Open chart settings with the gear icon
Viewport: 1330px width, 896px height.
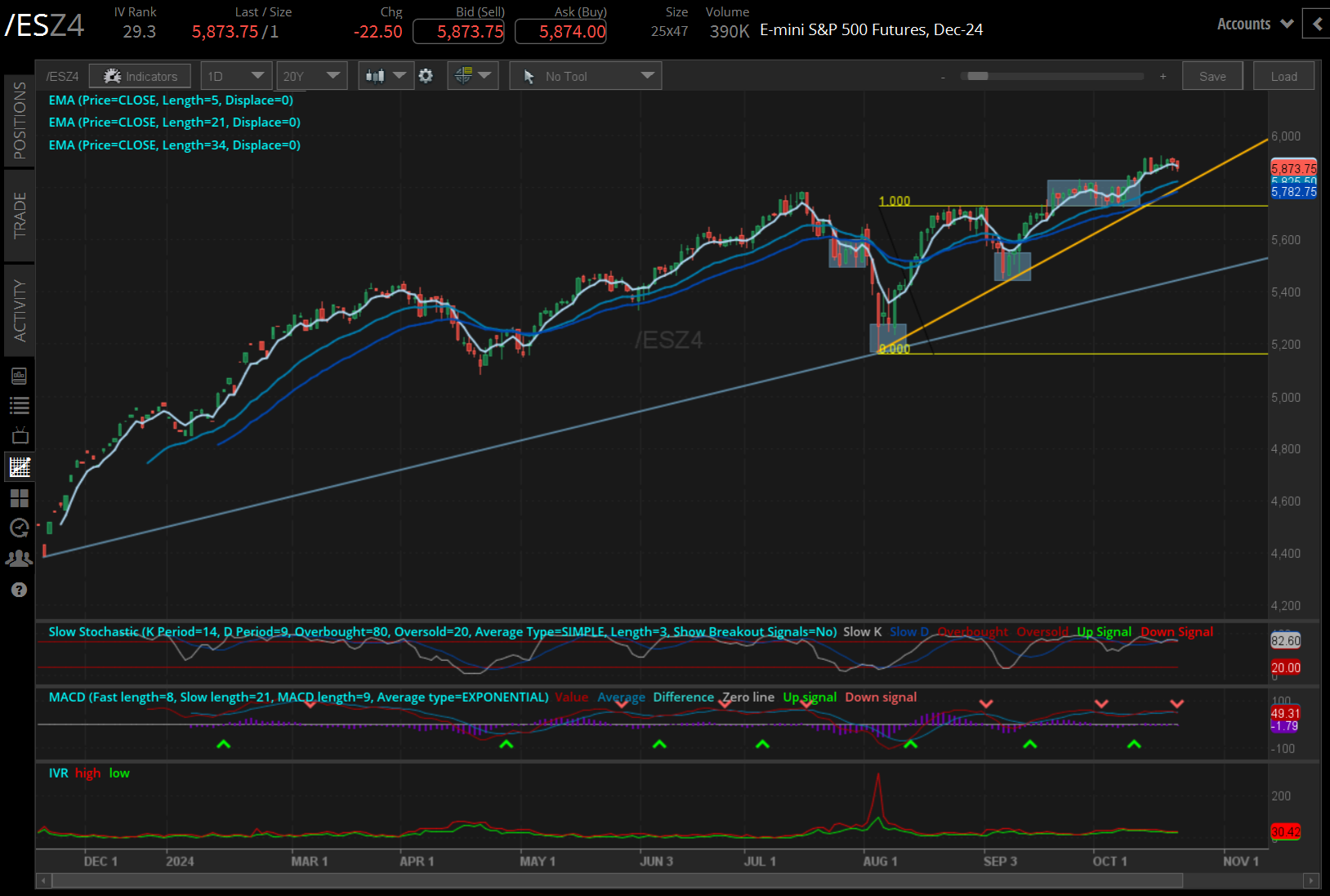point(426,75)
